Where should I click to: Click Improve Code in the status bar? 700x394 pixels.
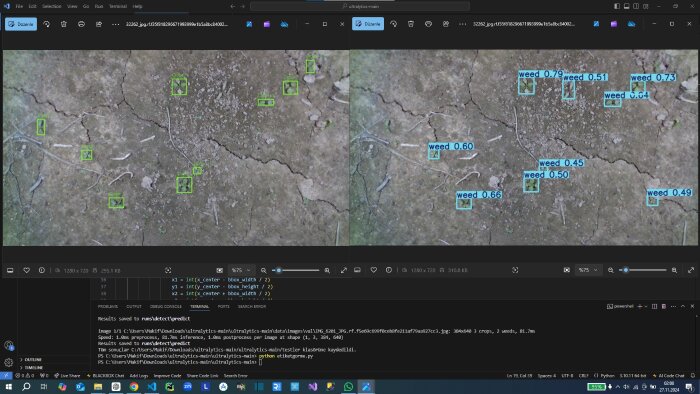167,376
